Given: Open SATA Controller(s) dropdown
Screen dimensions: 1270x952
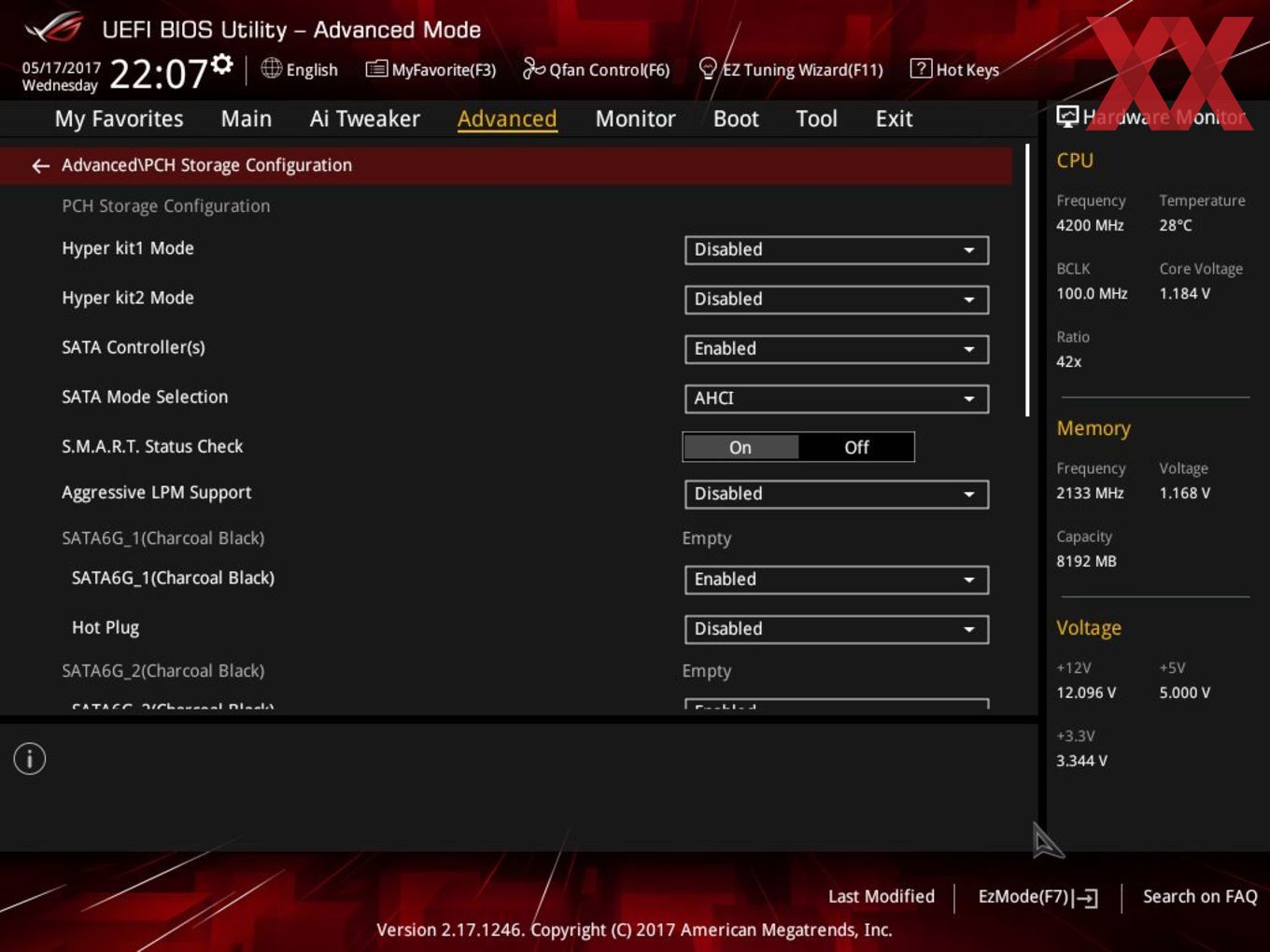Looking at the screenshot, I should coord(837,349).
